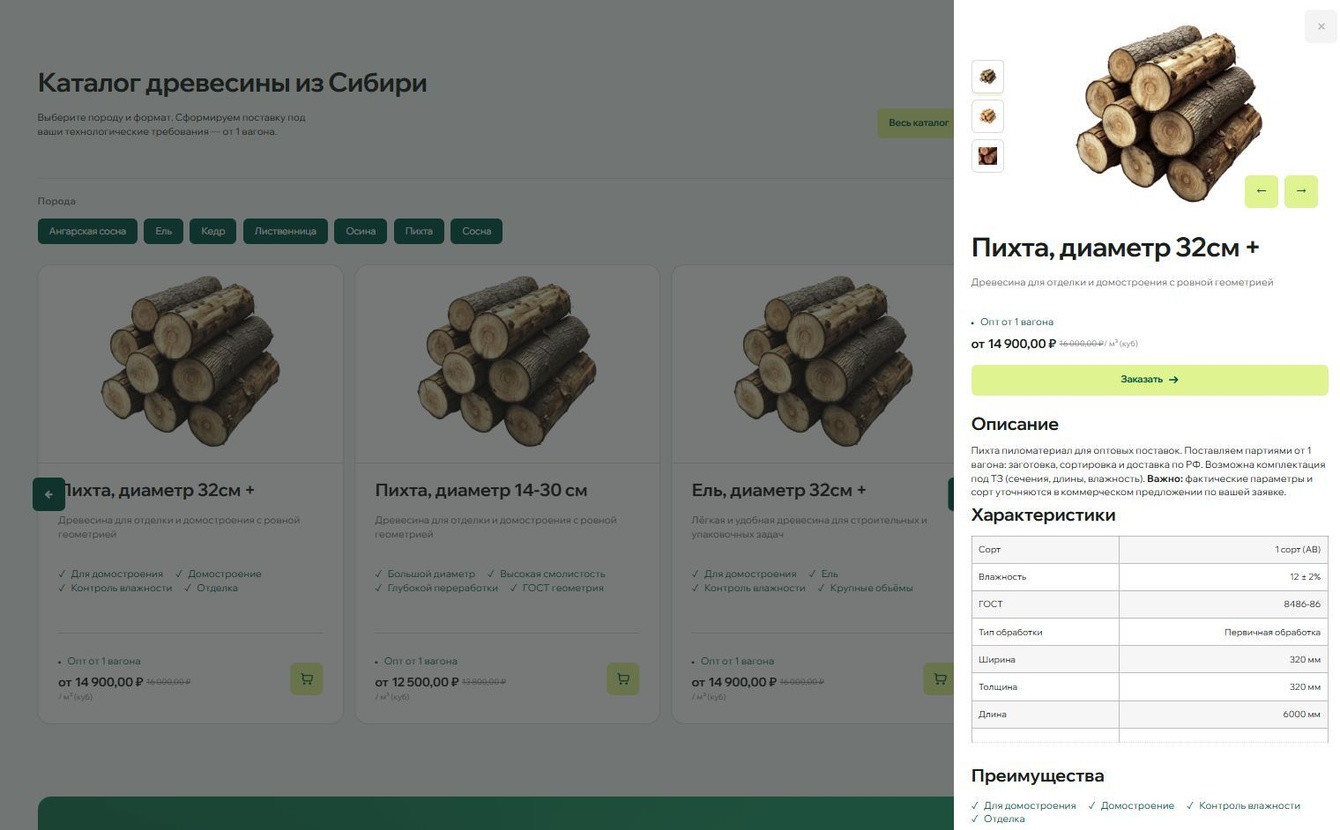Add Пихта диаметр 32см to cart

pos(306,679)
